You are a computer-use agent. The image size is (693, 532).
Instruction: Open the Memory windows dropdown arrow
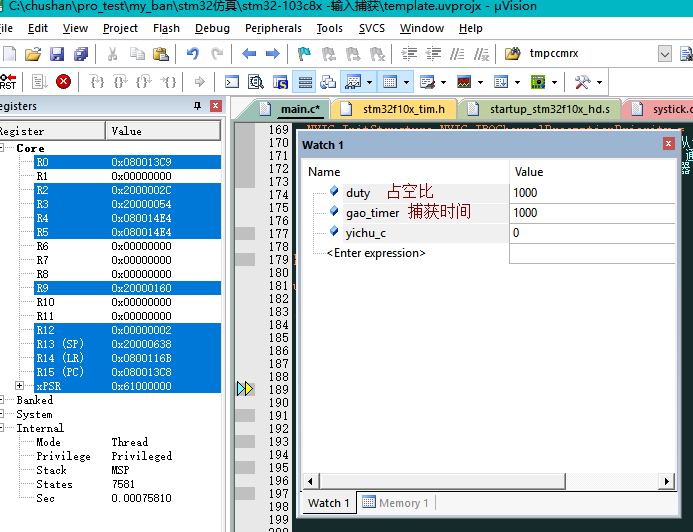coord(407,82)
